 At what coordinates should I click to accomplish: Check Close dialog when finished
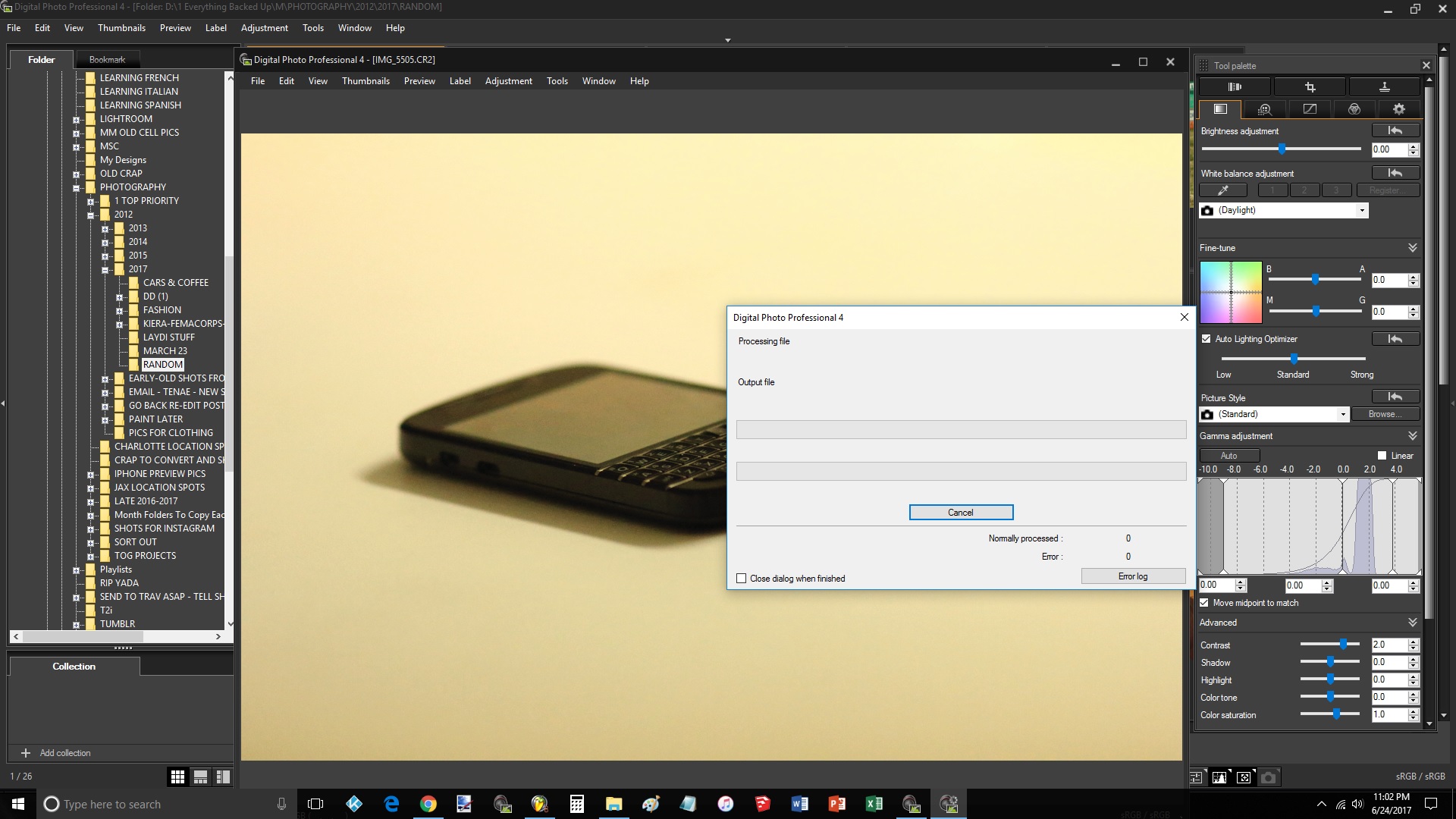click(x=742, y=579)
